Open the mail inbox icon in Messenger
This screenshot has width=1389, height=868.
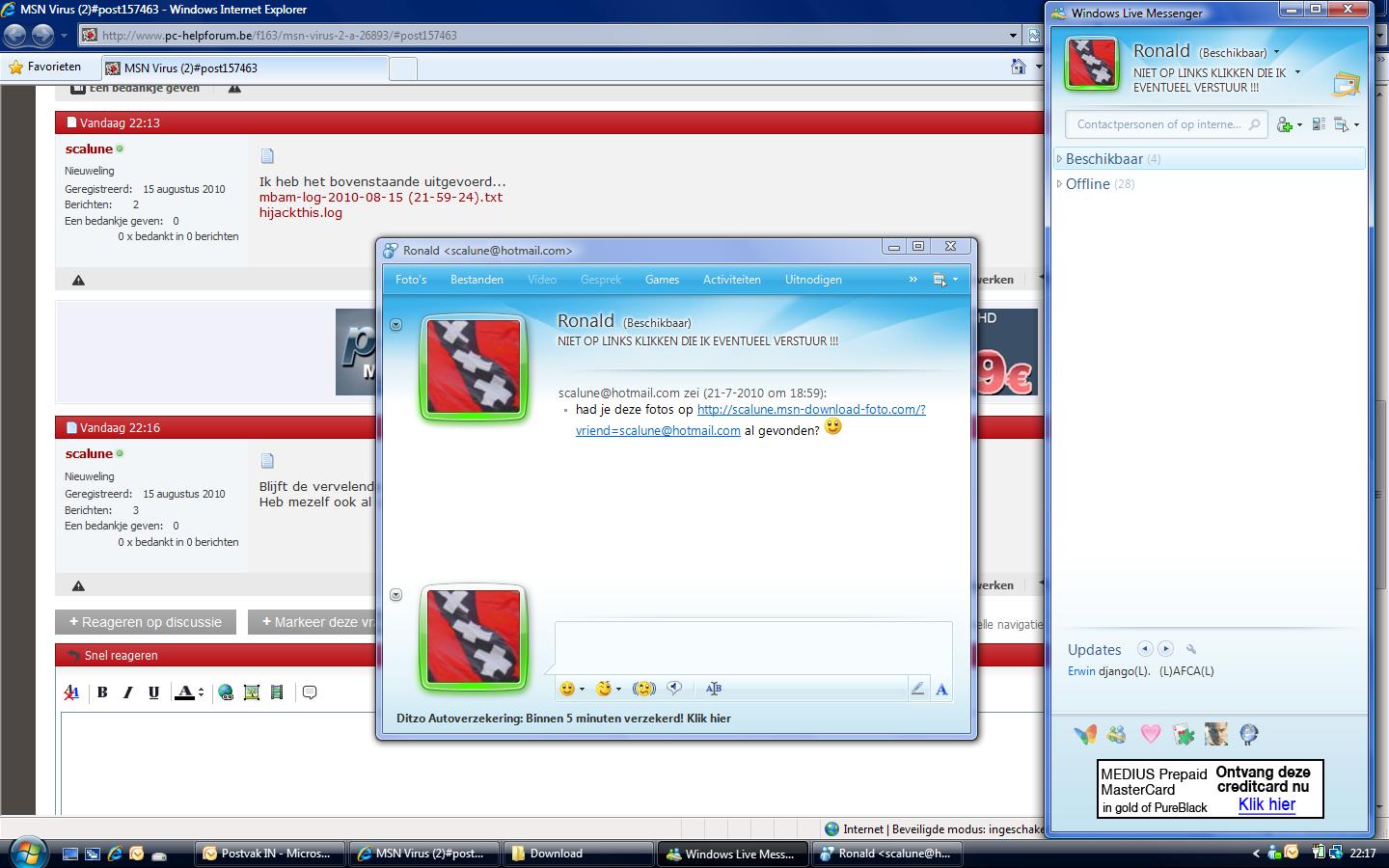point(1346,85)
